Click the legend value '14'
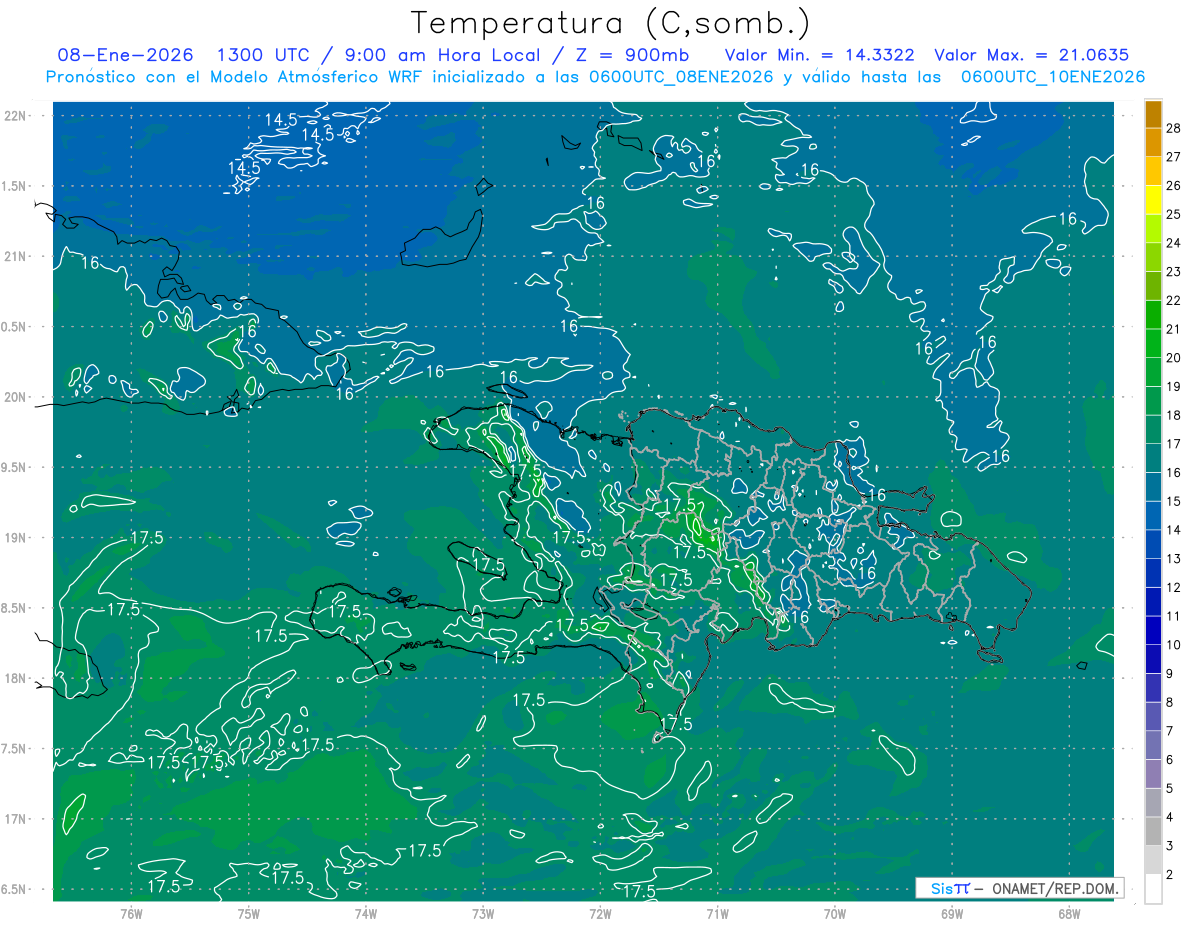The height and width of the screenshot is (927, 1200). click(x=1174, y=530)
